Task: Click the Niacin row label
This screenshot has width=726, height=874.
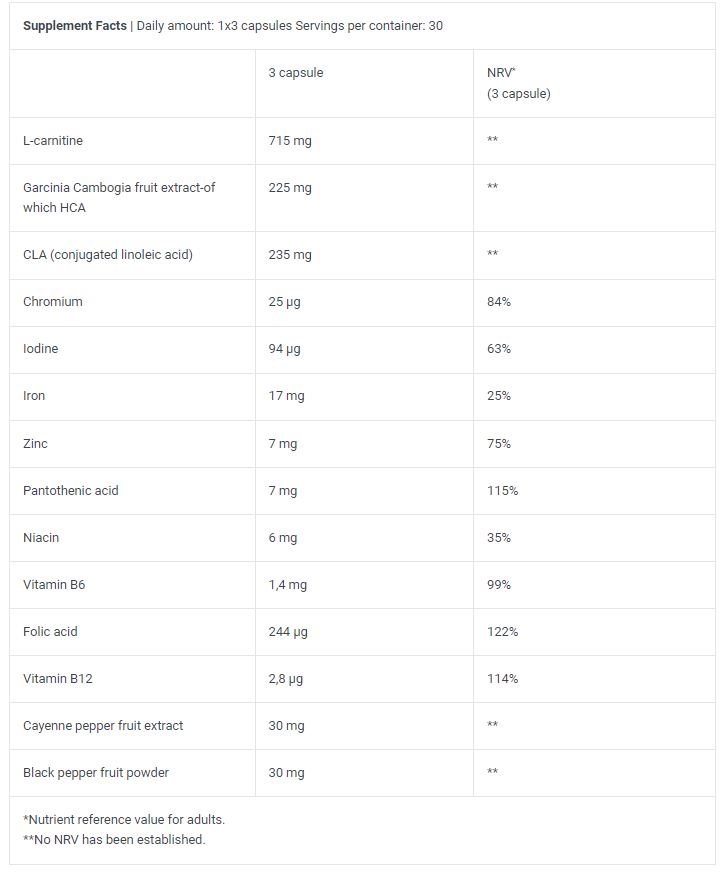Action: tap(41, 538)
